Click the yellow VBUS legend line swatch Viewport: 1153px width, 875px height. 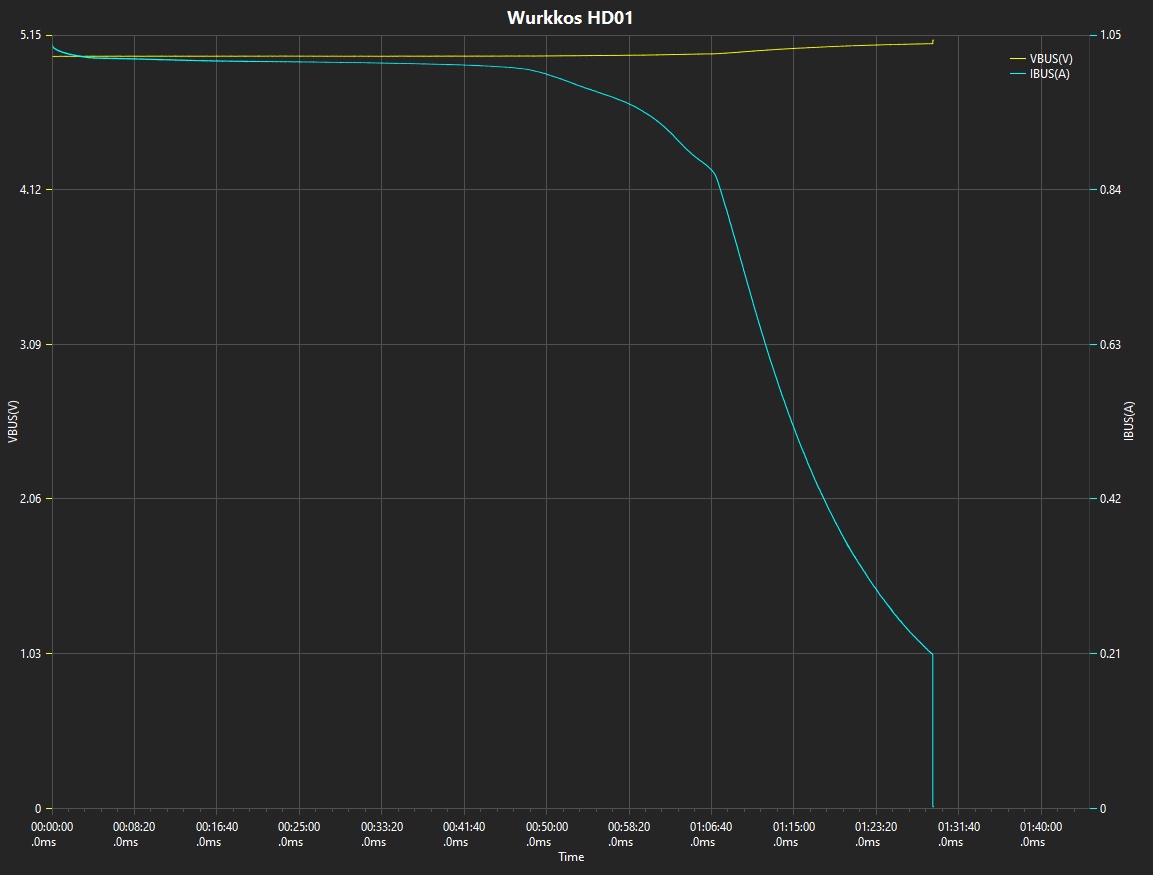tap(1018, 59)
